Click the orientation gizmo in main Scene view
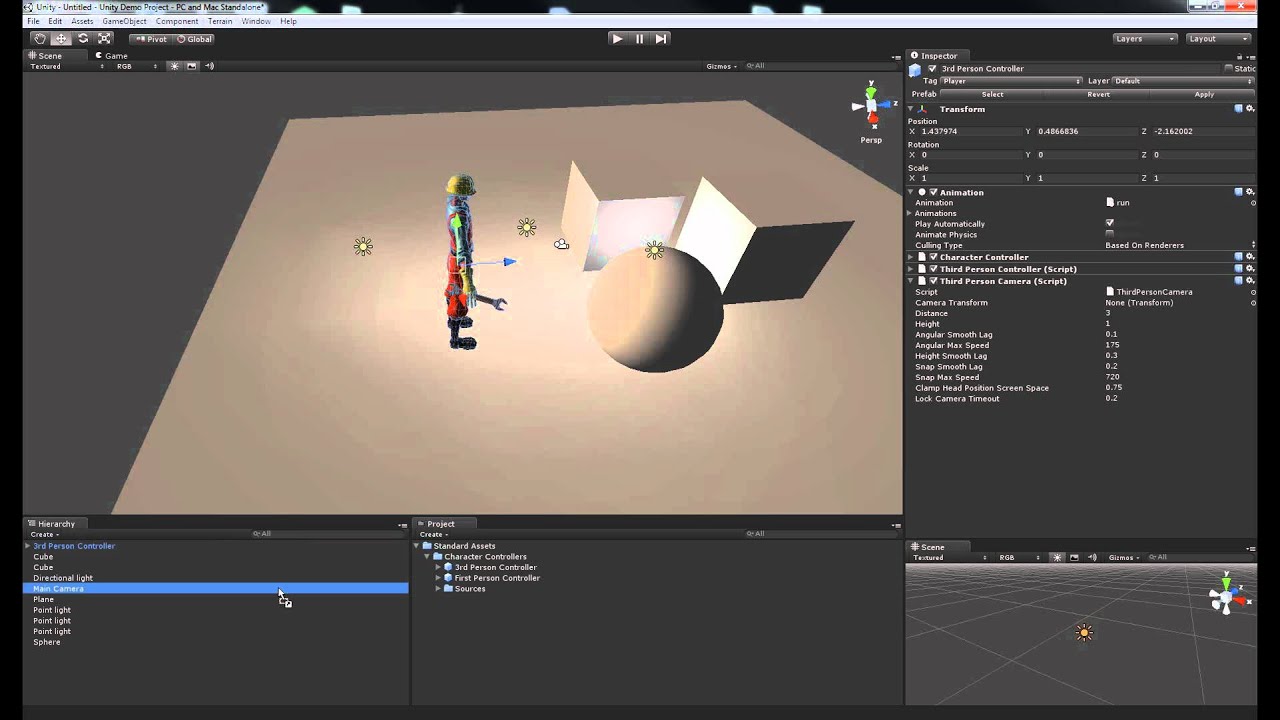The height and width of the screenshot is (720, 1280). pyautogui.click(x=871, y=106)
